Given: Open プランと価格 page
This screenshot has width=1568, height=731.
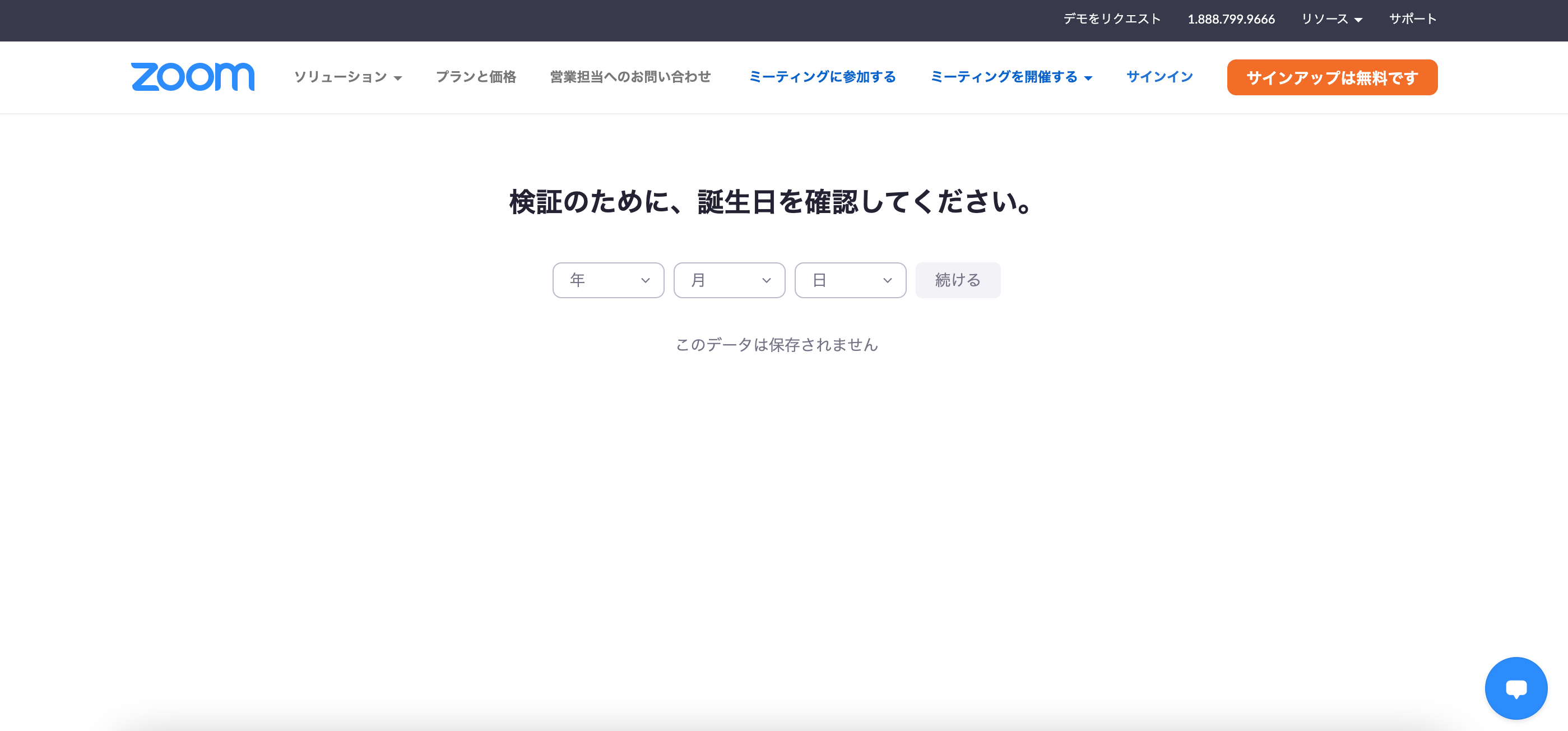Looking at the screenshot, I should coord(475,77).
